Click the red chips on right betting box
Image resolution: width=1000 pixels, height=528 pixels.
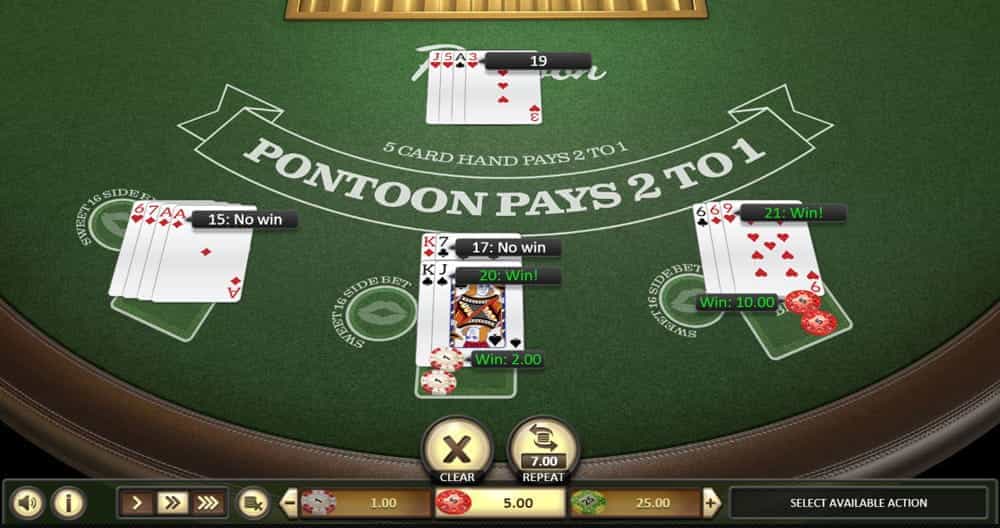(x=809, y=312)
